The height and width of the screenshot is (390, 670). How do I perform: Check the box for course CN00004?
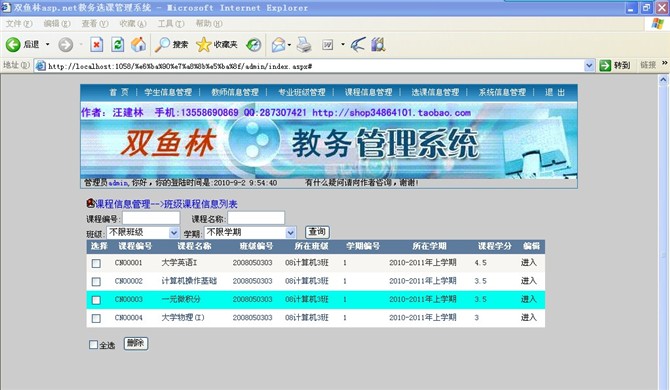click(x=96, y=318)
